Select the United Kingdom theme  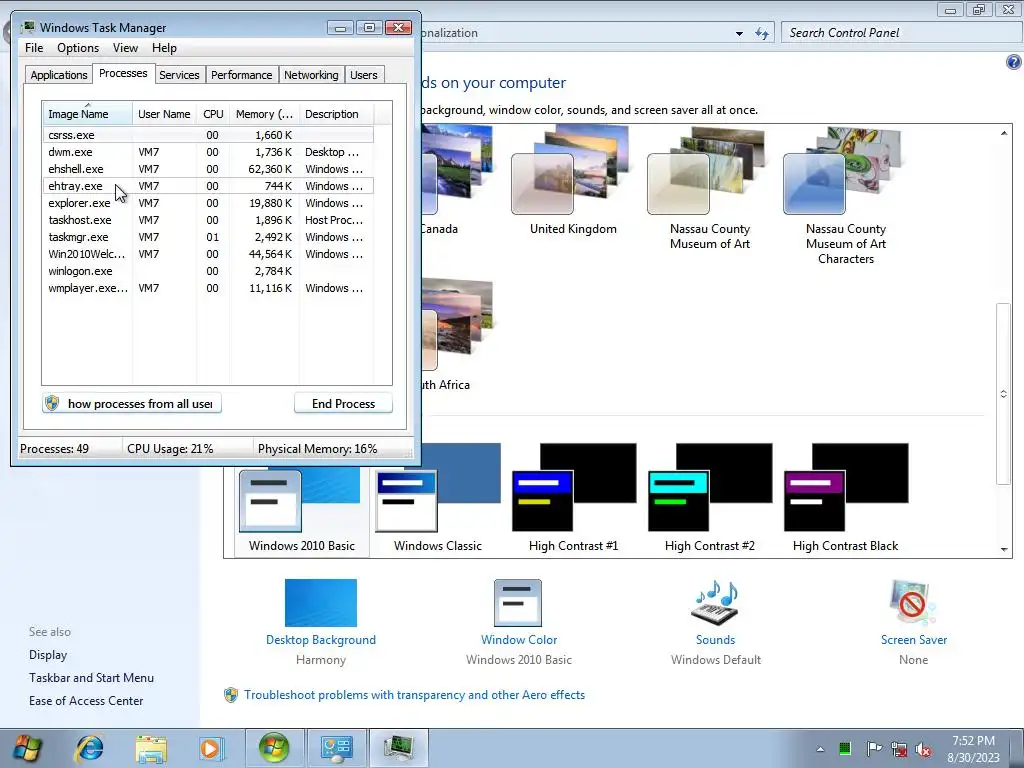click(x=573, y=182)
